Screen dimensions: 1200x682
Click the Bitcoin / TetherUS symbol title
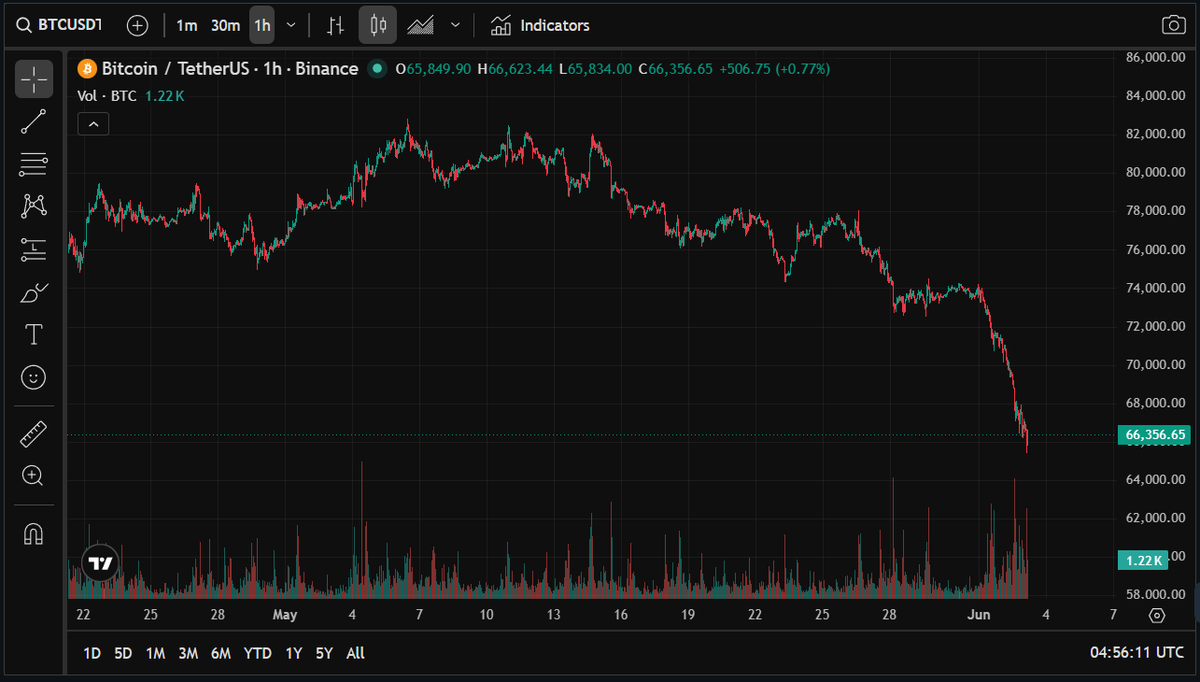click(230, 69)
